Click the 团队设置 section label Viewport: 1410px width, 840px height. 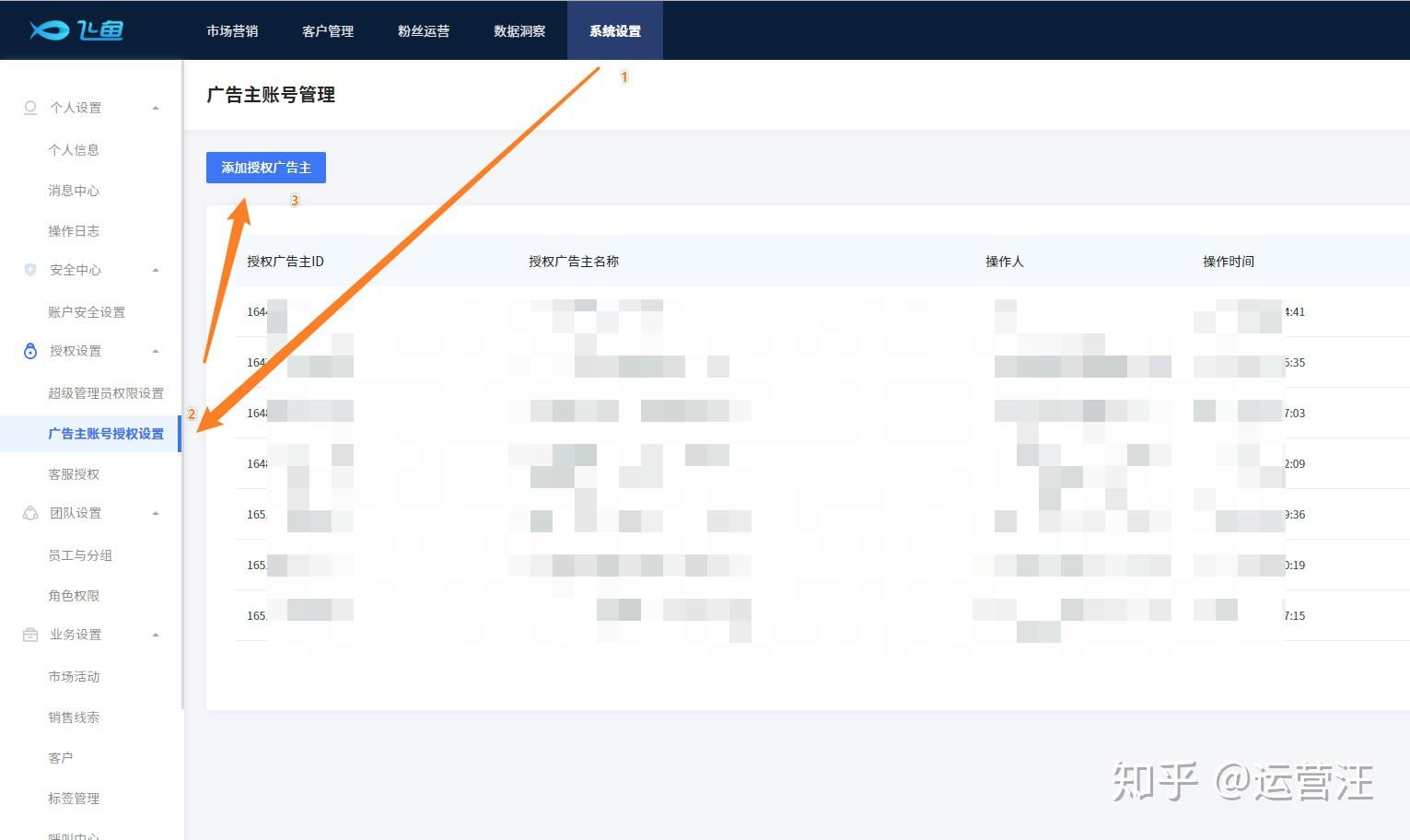pos(76,513)
